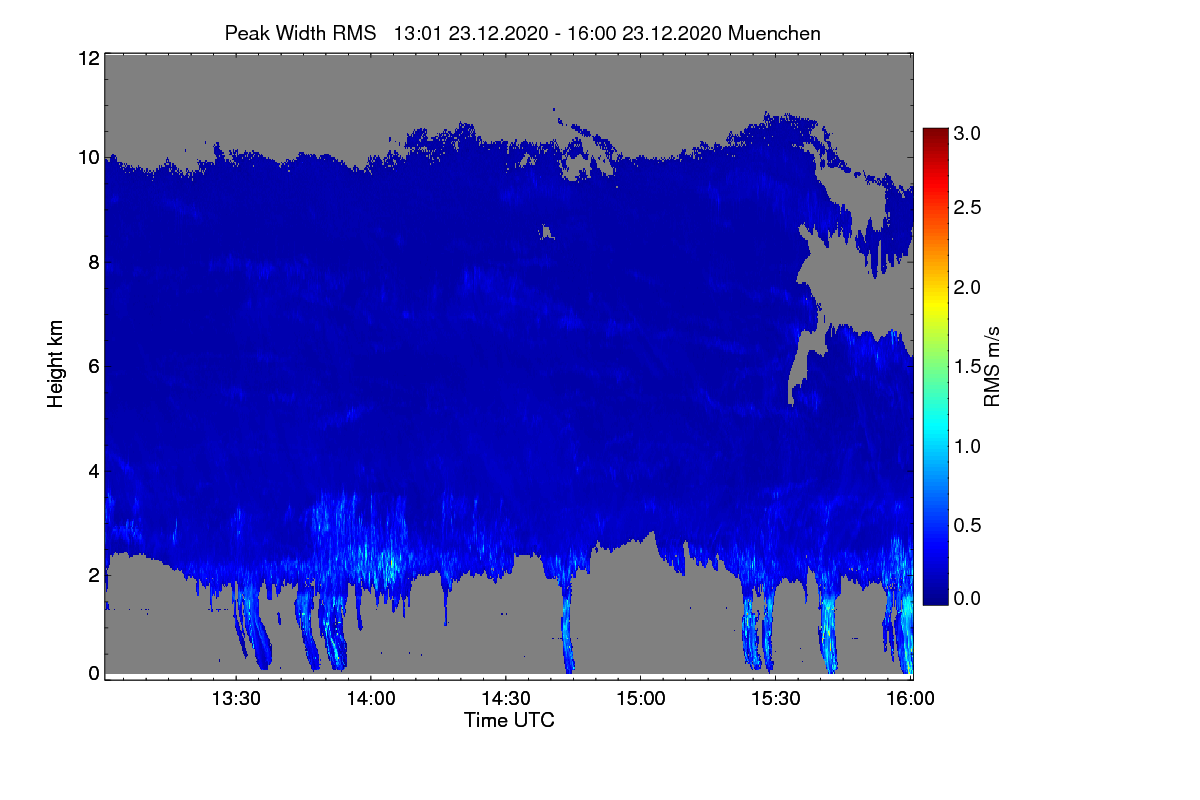
Task: Click the 15:00 time tick label
Action: click(x=641, y=699)
